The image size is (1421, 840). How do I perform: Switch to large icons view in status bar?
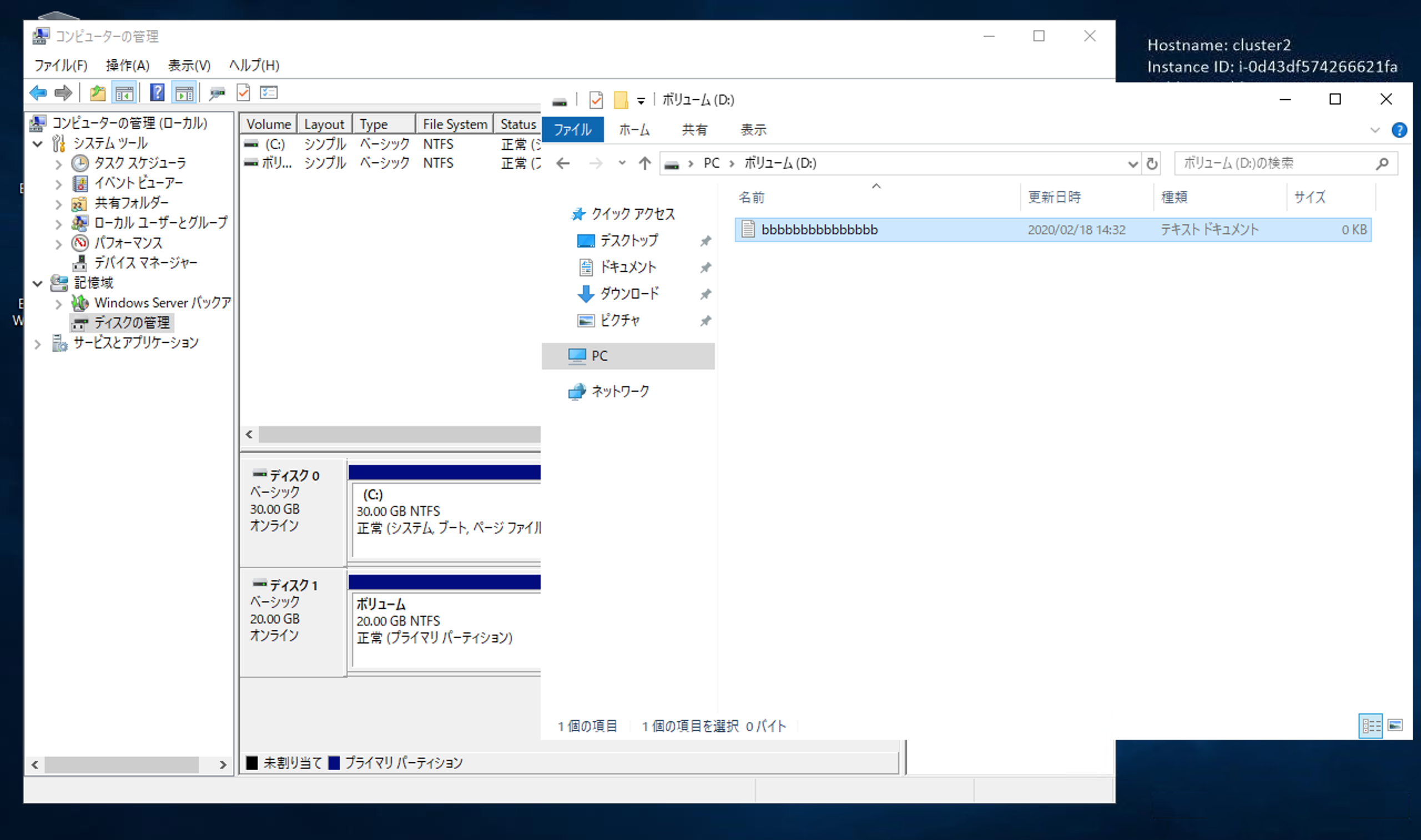1395,725
